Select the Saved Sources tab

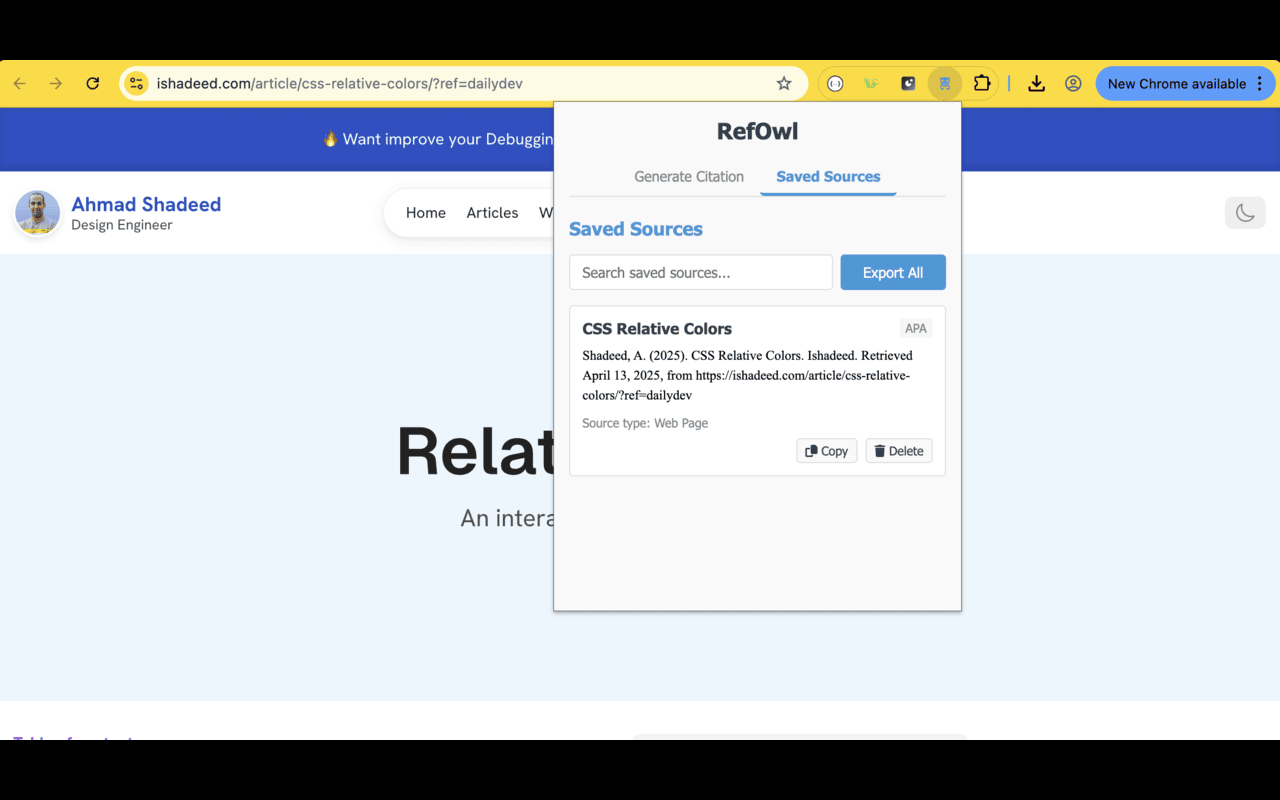828,177
